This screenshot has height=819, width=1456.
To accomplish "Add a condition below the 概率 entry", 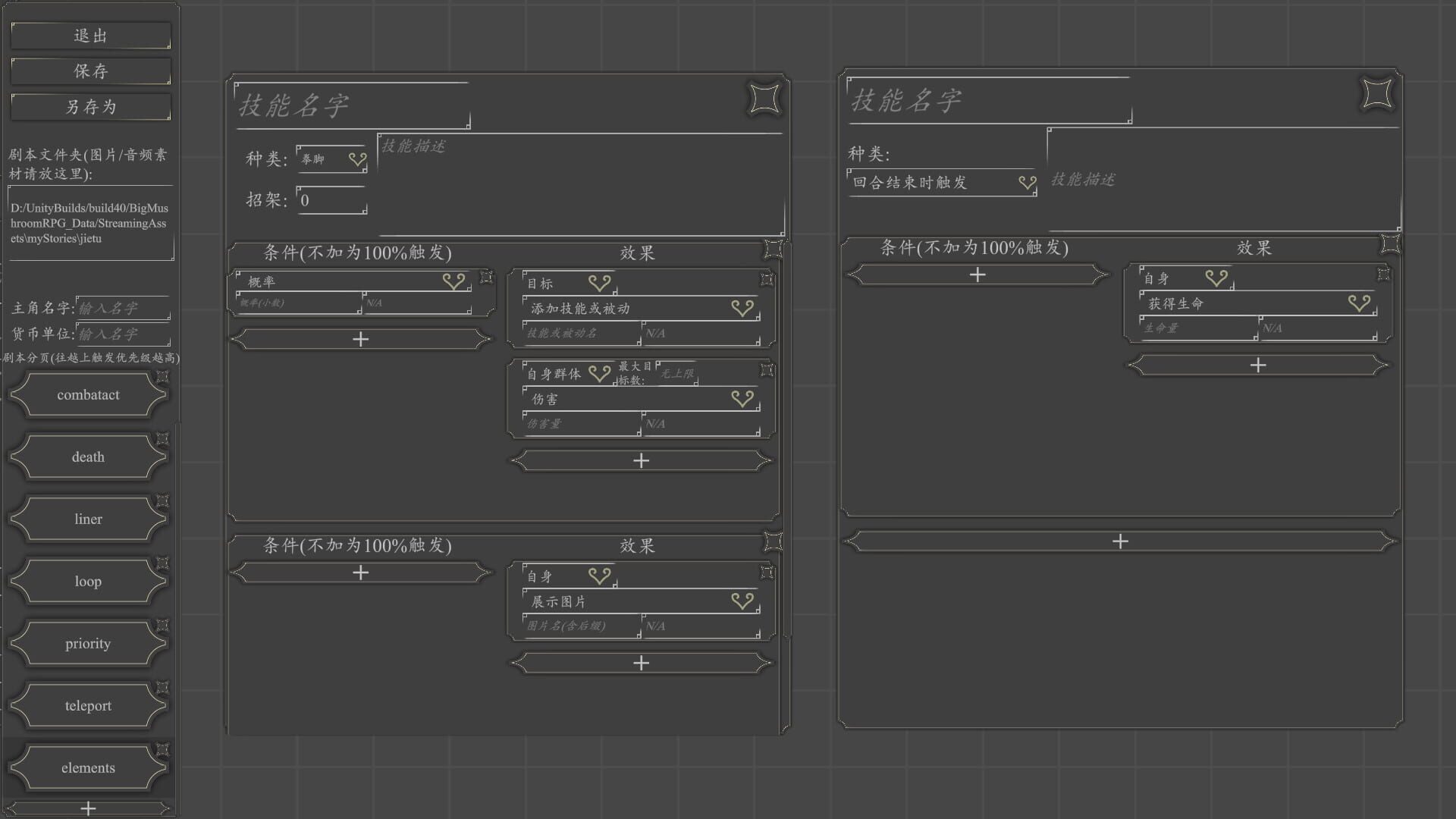I will [361, 339].
